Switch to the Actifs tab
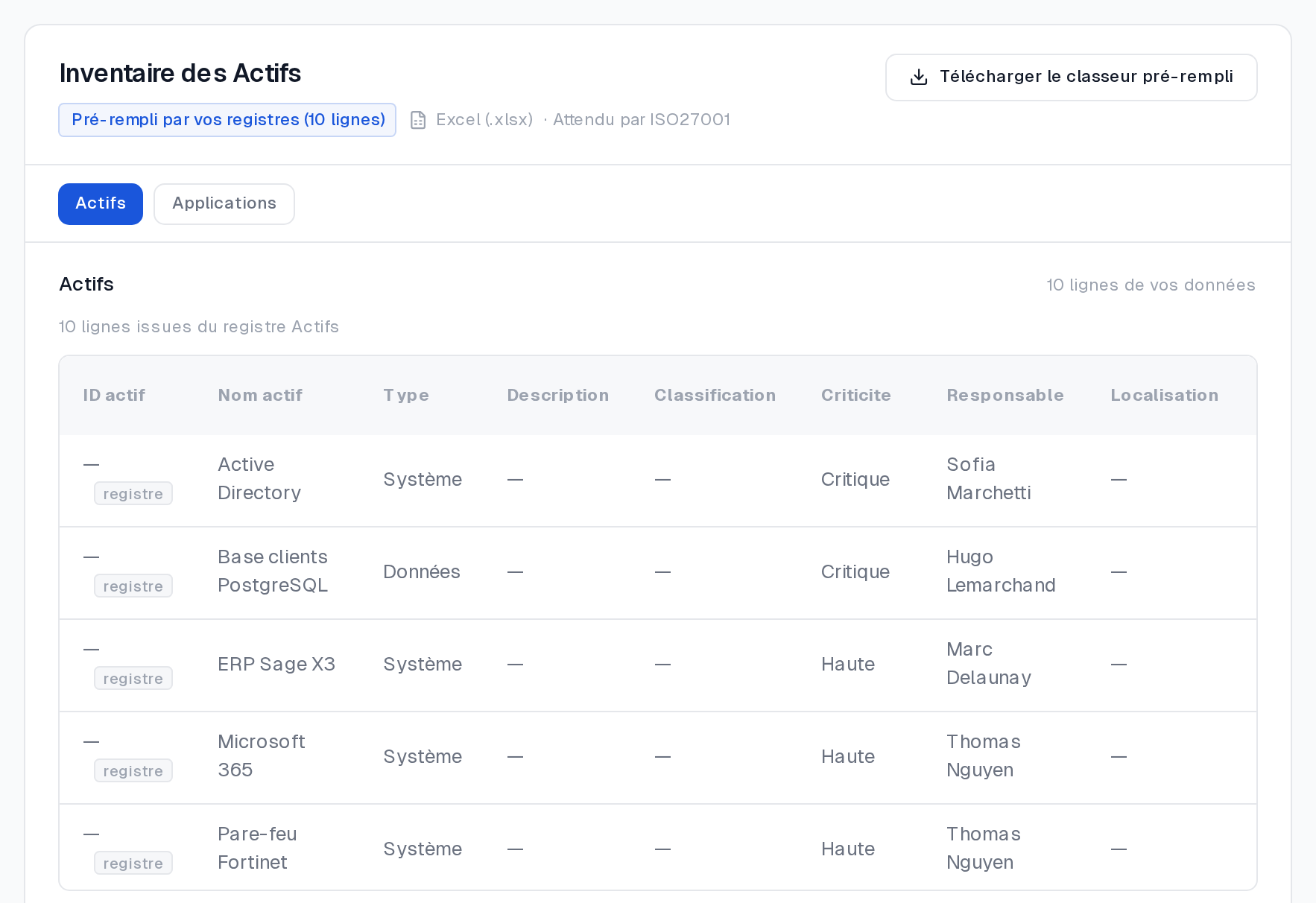 [x=101, y=204]
